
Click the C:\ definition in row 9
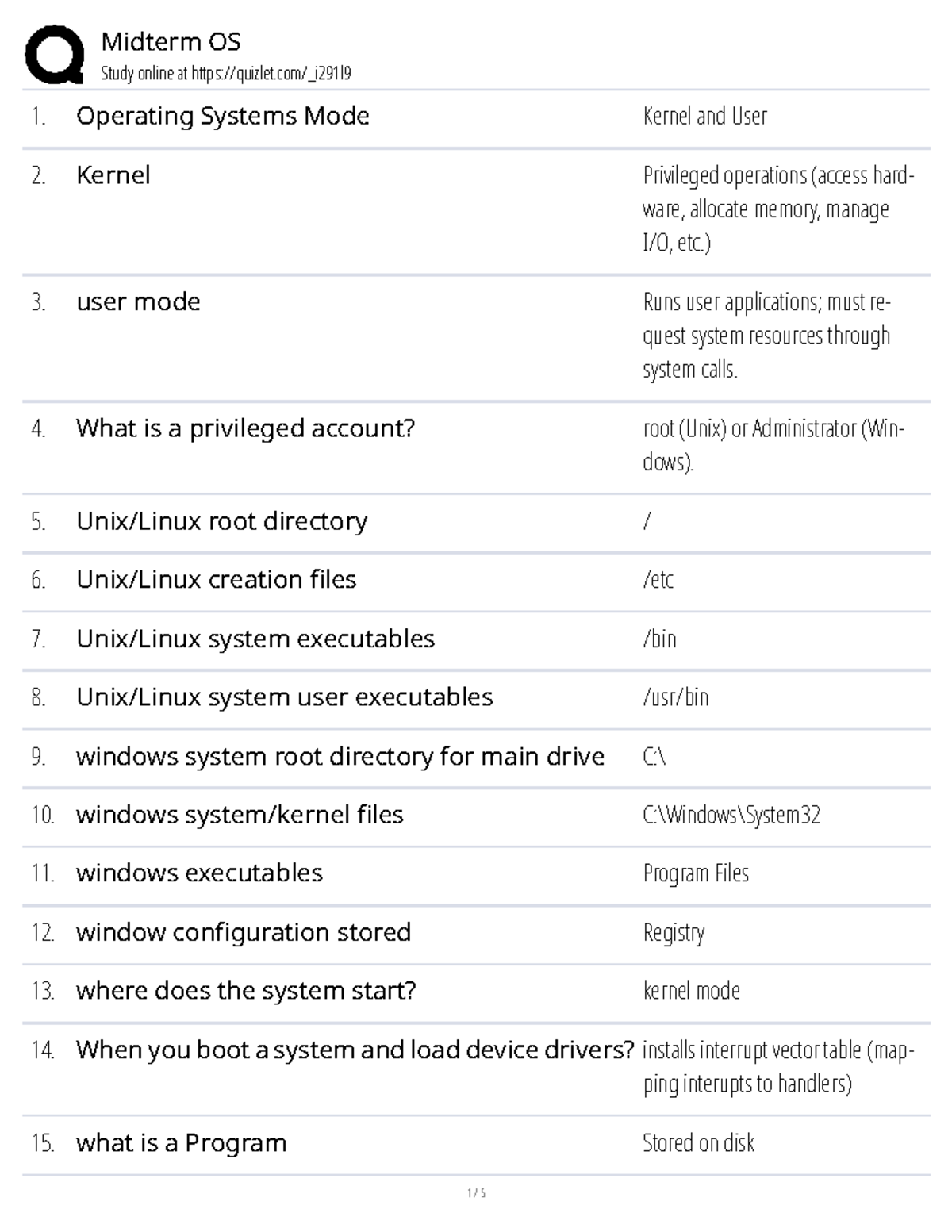coord(654,756)
